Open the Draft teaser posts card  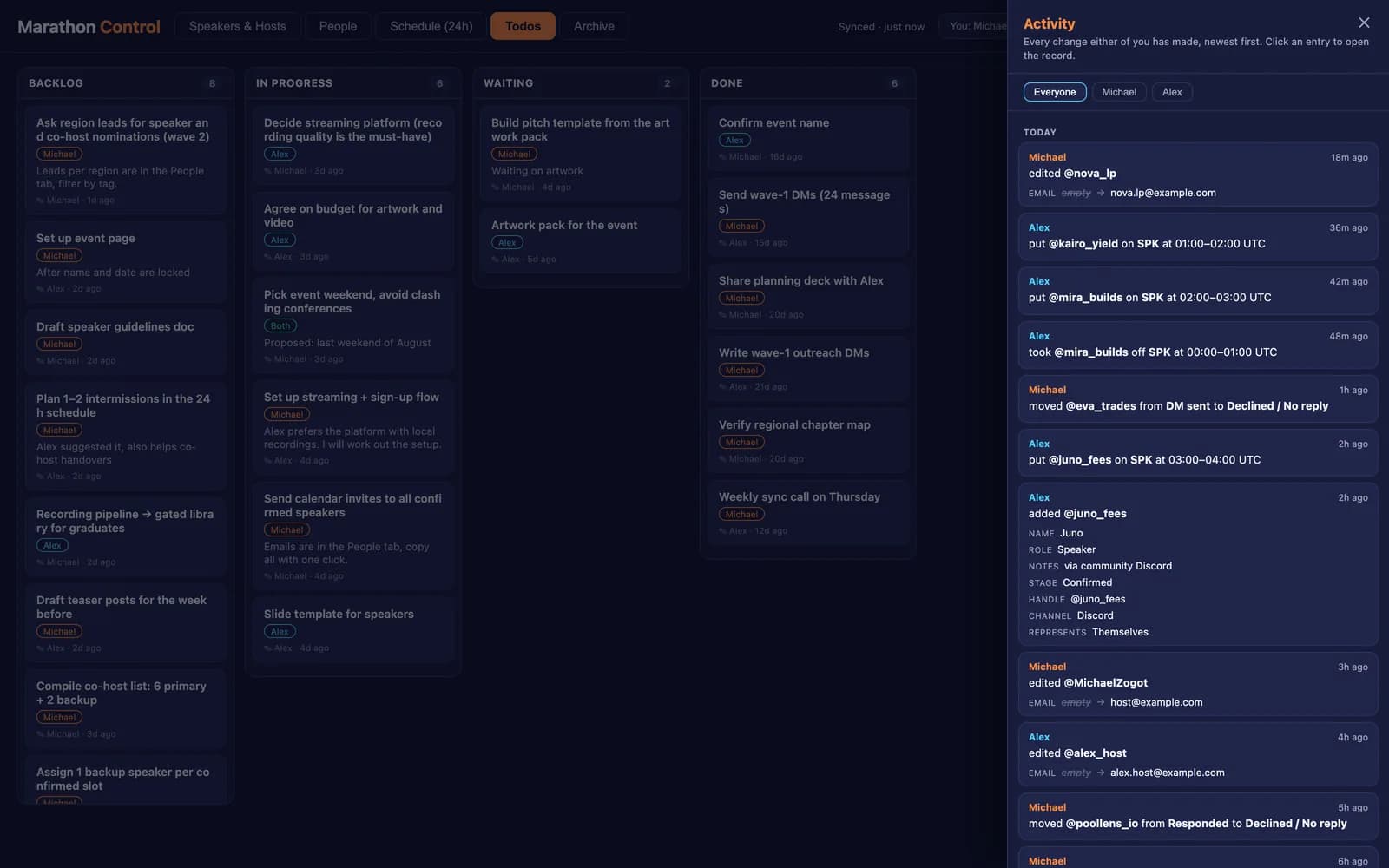click(126, 623)
